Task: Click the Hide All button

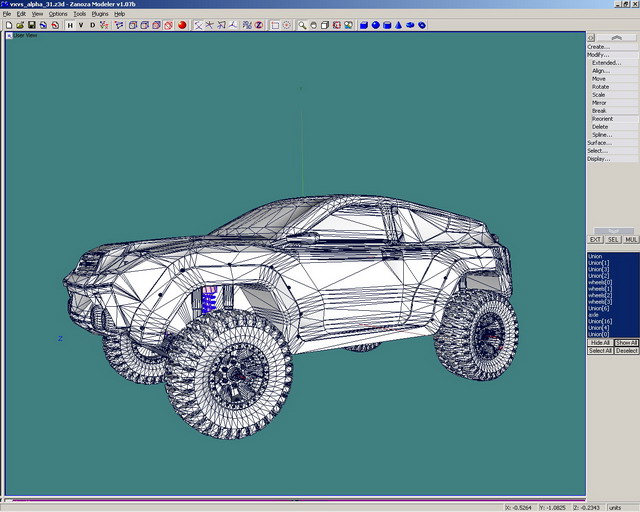Action: pyautogui.click(x=600, y=343)
